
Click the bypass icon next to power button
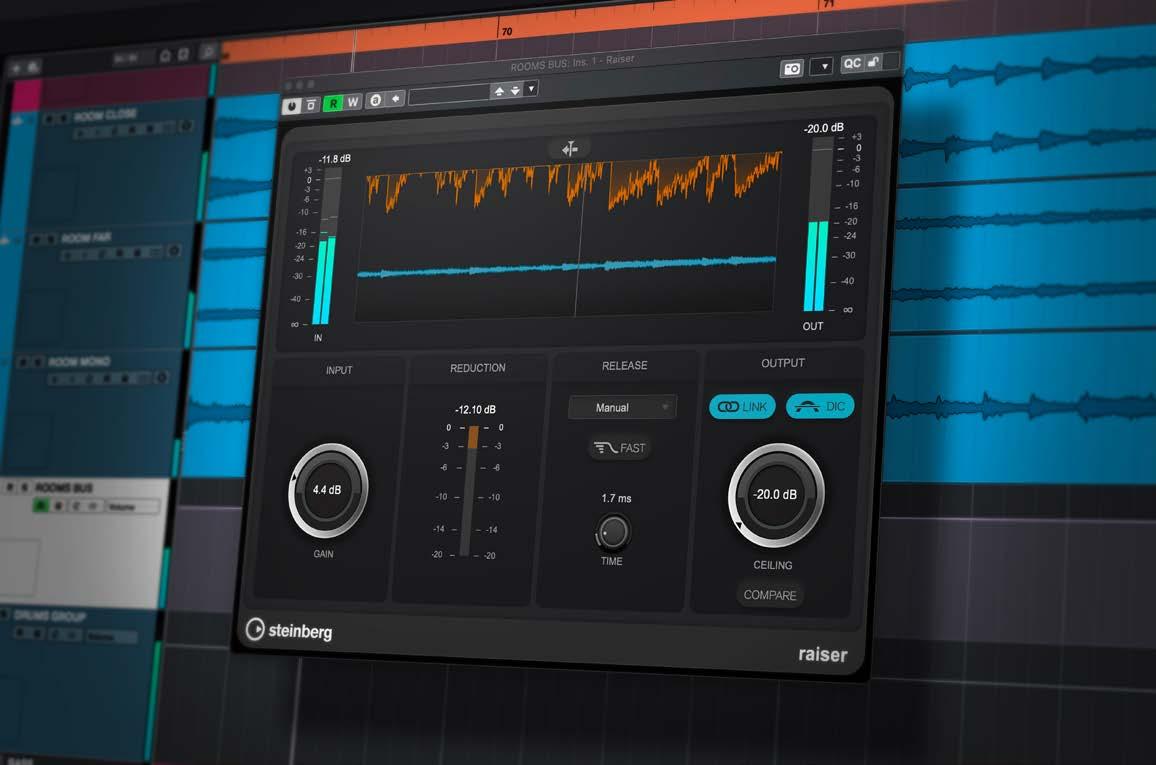[x=311, y=105]
